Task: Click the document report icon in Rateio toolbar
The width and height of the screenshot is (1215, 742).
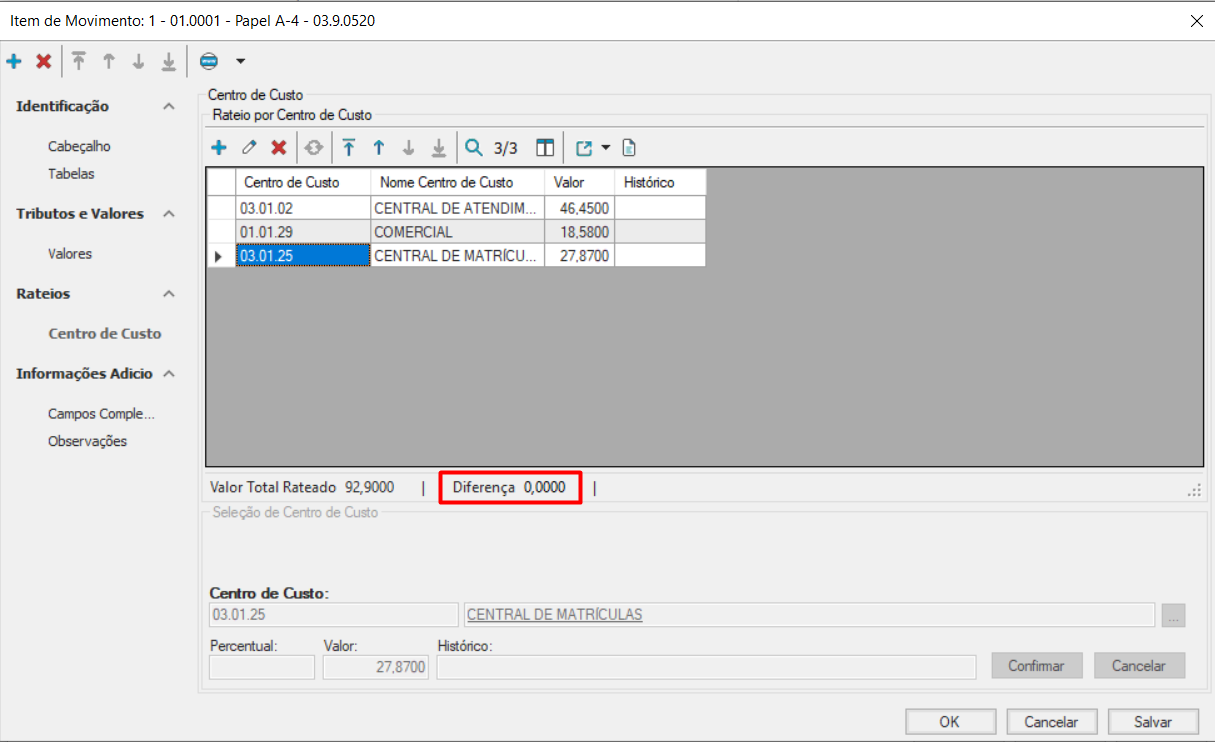Action: click(x=629, y=148)
